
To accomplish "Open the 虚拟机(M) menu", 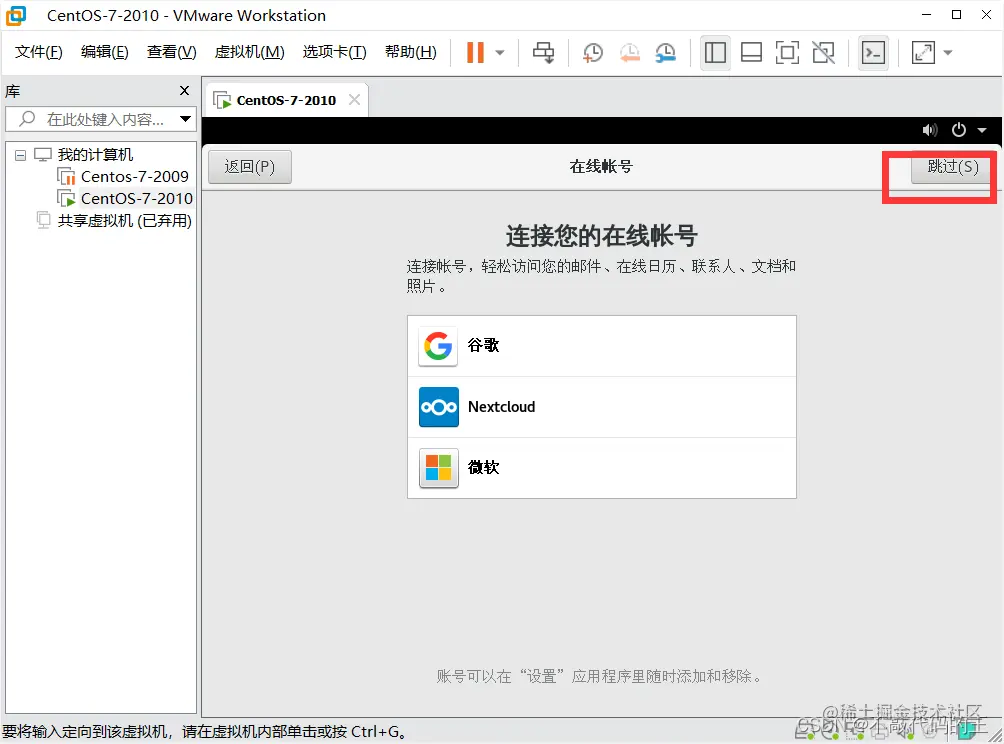I will click(249, 52).
